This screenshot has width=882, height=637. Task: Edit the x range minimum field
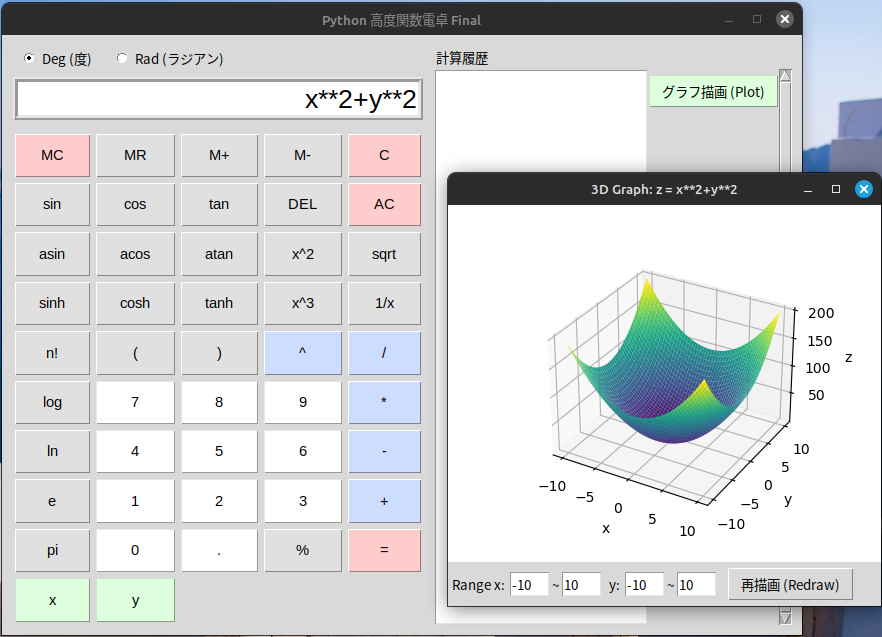528,585
